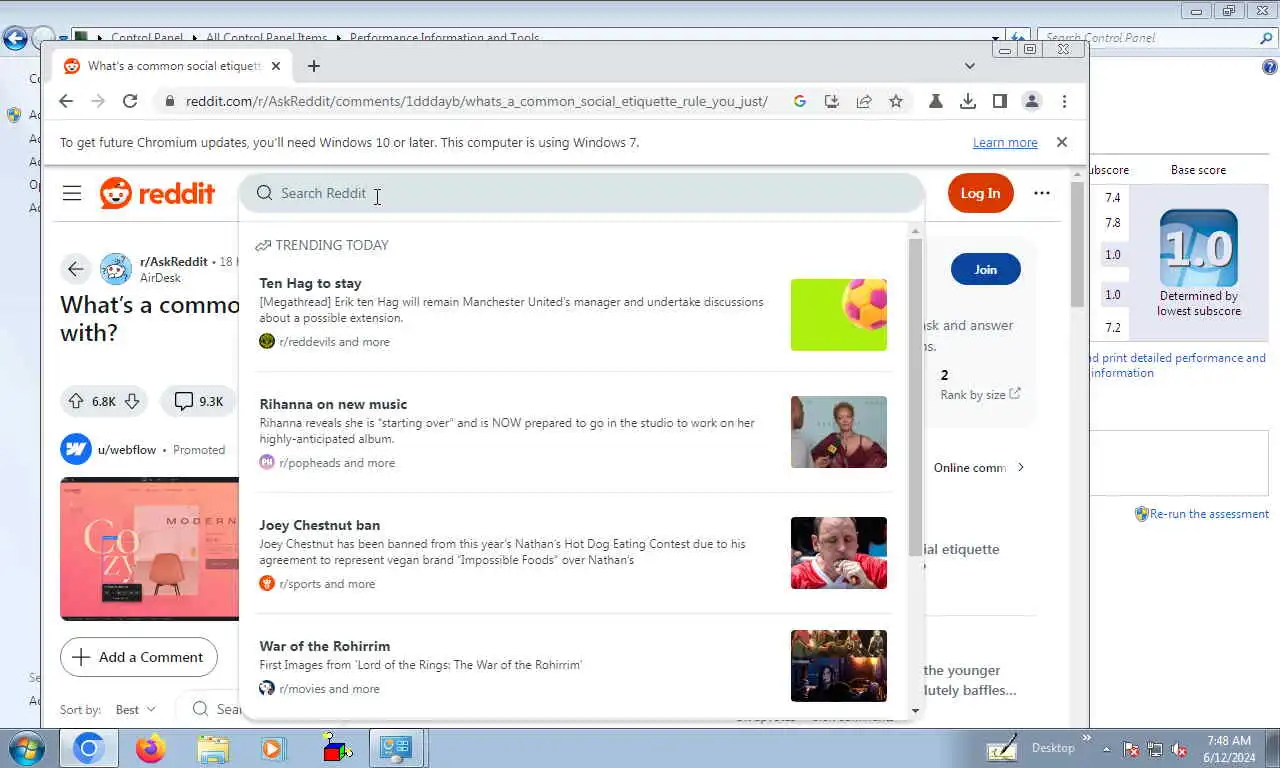Downvote the AskReddit post

pos(131,401)
